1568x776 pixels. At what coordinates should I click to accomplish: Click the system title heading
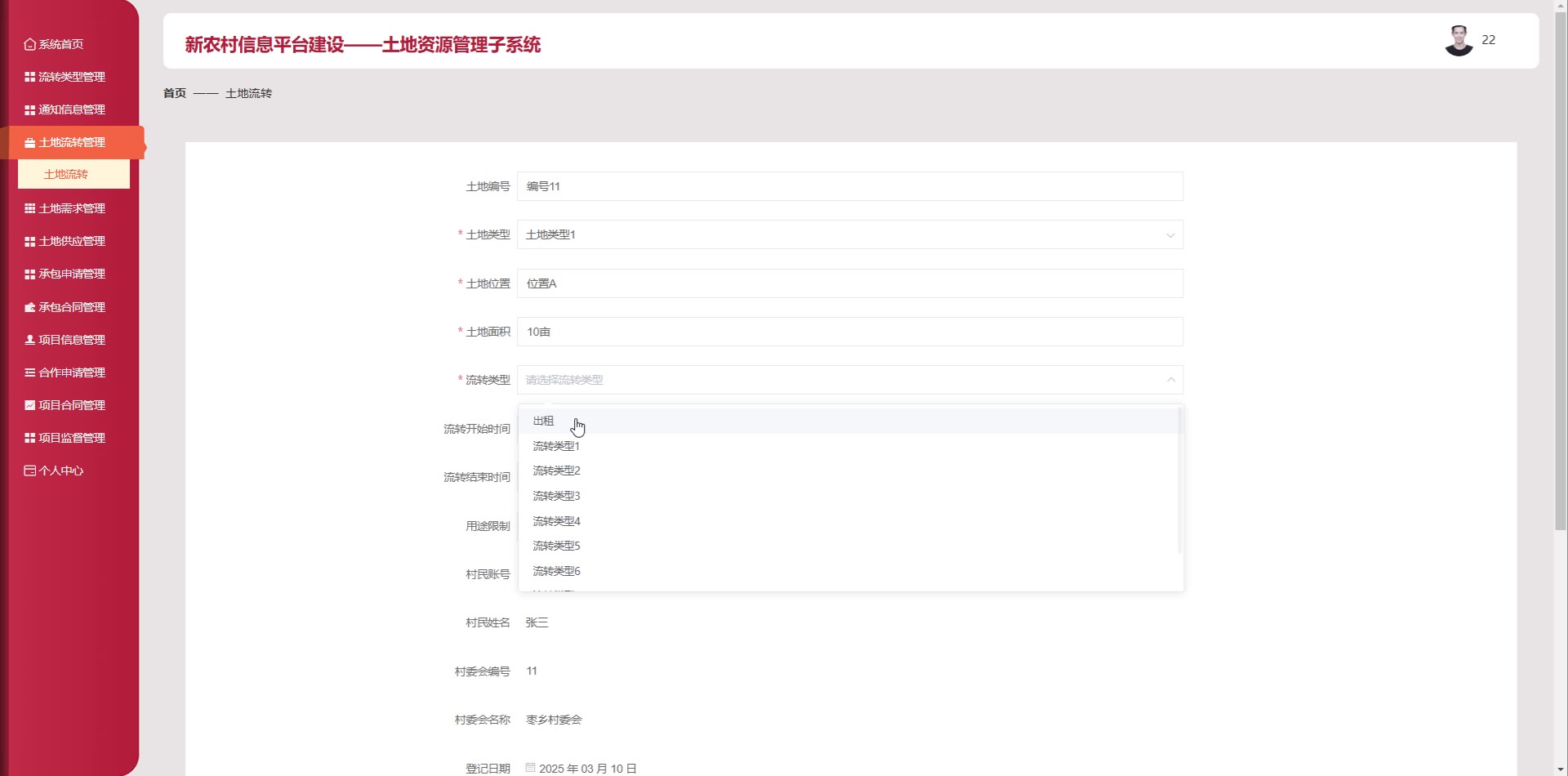[x=363, y=45]
